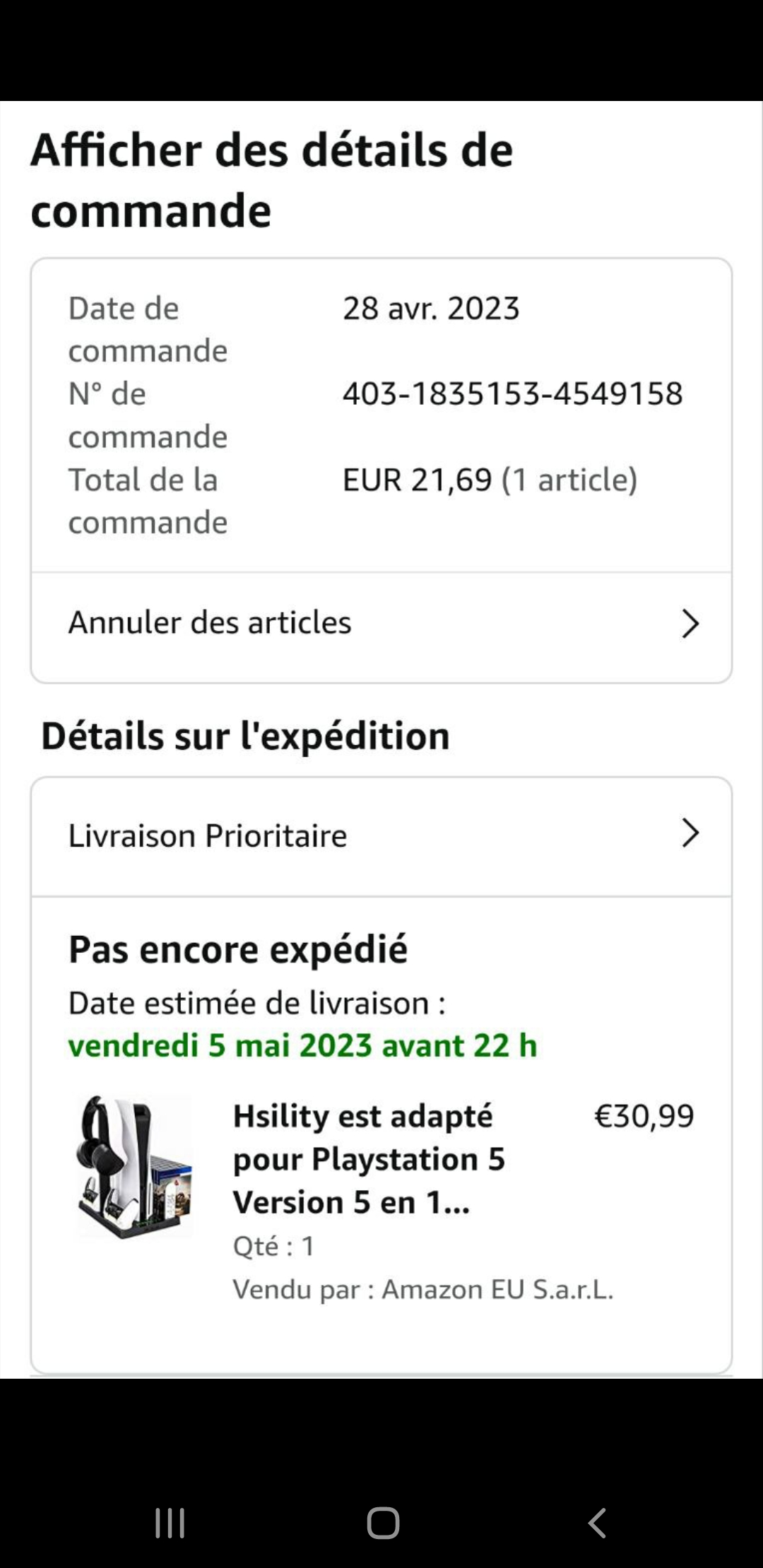Tap the order date 28 avr. 2023
Screen dimensions: 763x1568
[431, 309]
